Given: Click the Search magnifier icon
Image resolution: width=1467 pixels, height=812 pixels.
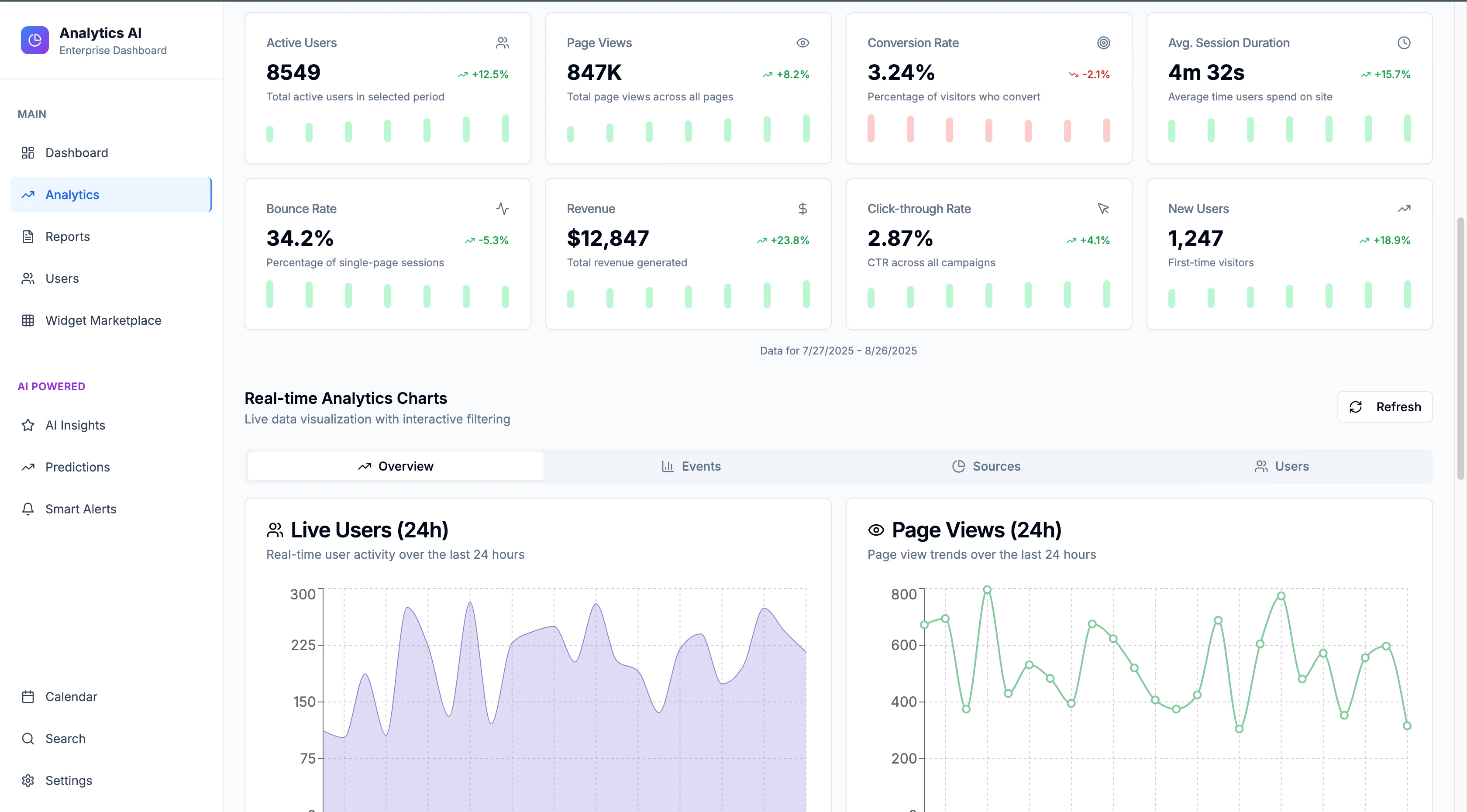Looking at the screenshot, I should [x=28, y=739].
